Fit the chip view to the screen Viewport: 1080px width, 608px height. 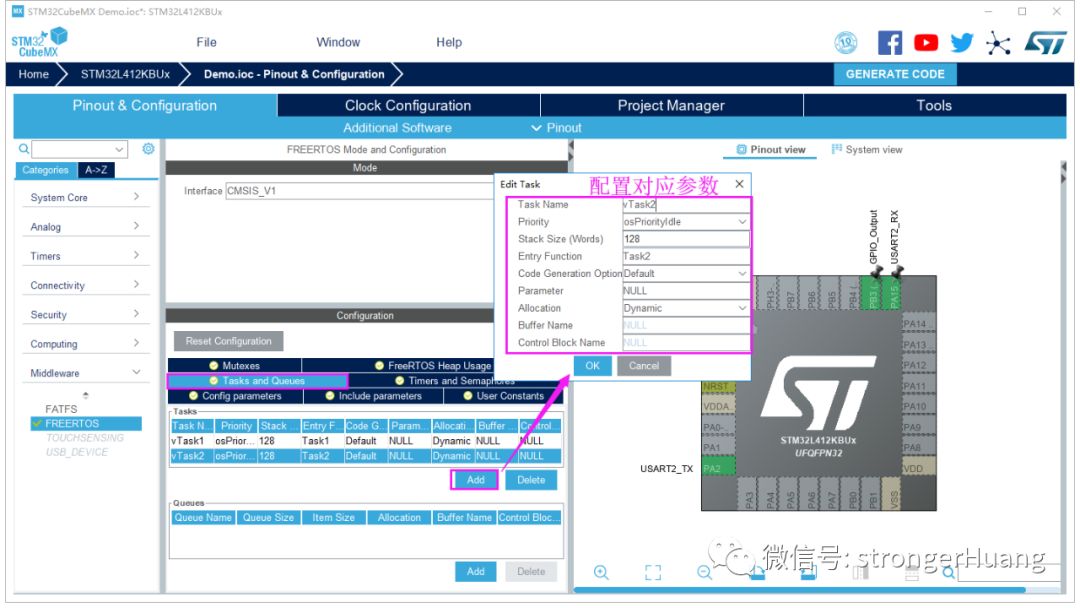click(x=653, y=572)
